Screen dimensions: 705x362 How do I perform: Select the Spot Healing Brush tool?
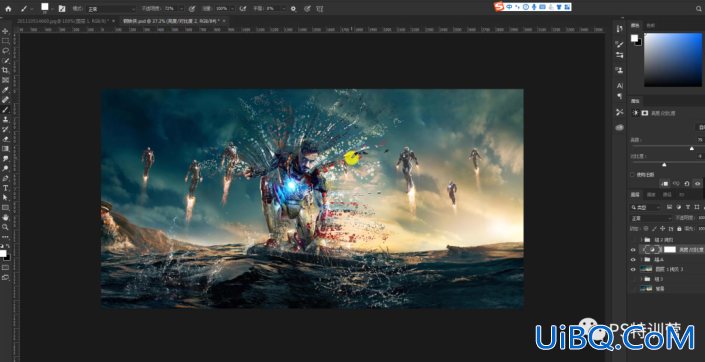[x=5, y=100]
